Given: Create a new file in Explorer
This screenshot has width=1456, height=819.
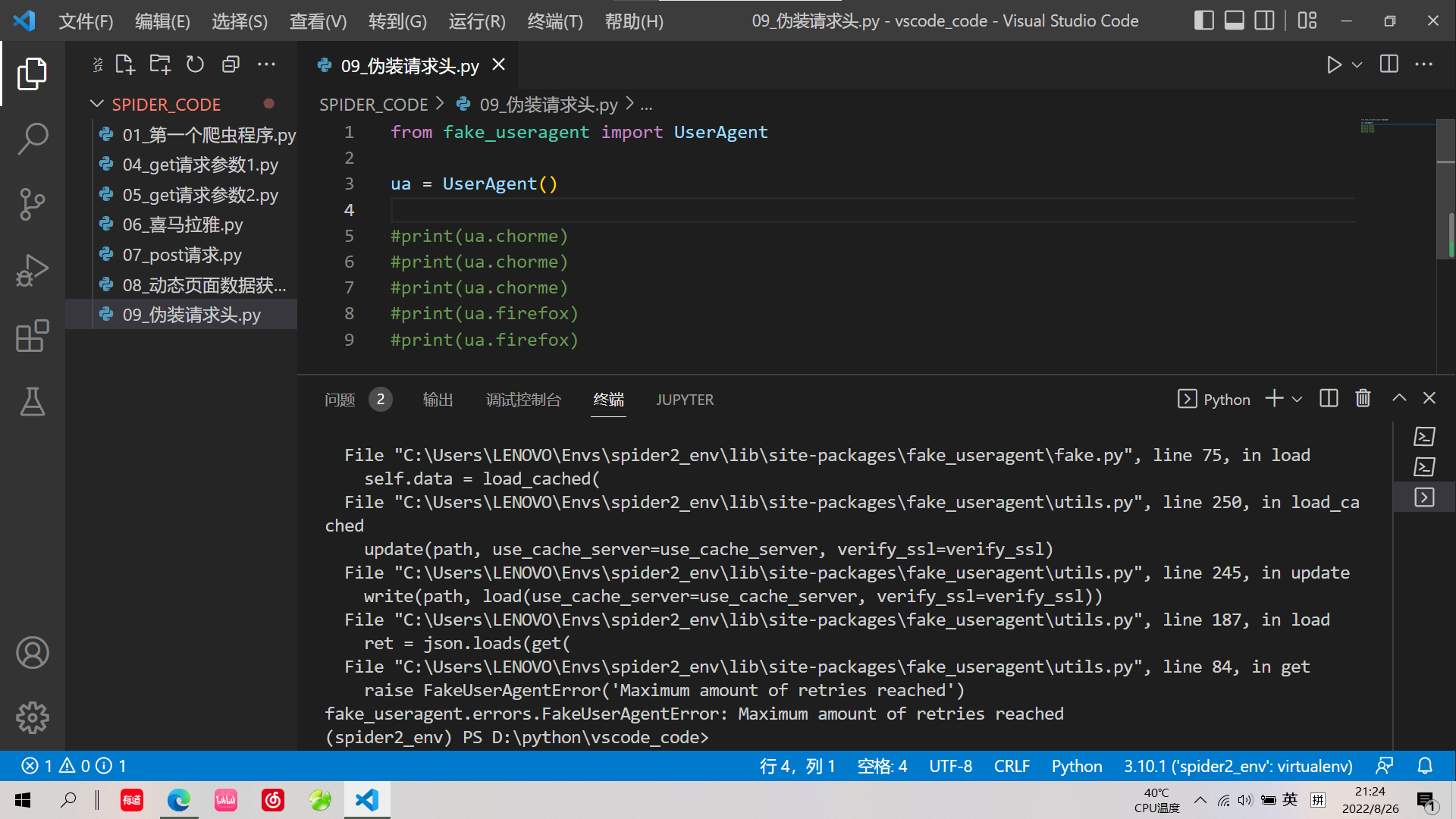Looking at the screenshot, I should pyautogui.click(x=124, y=64).
